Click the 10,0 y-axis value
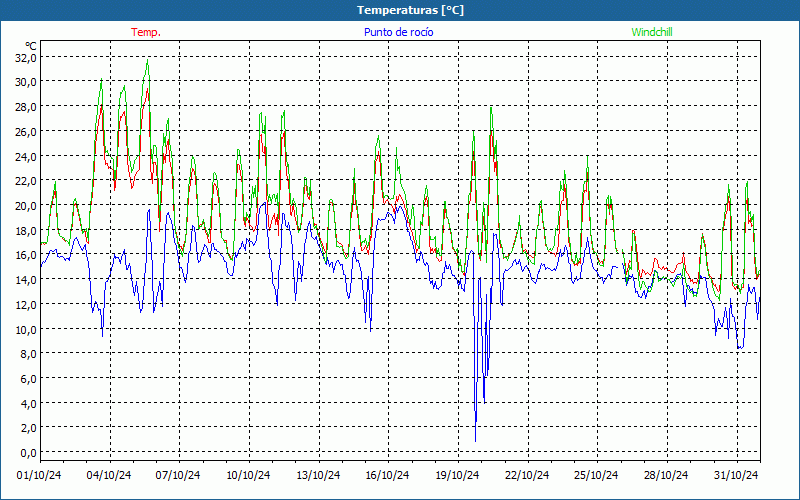Viewport: 800px width, 500px height. [26, 329]
